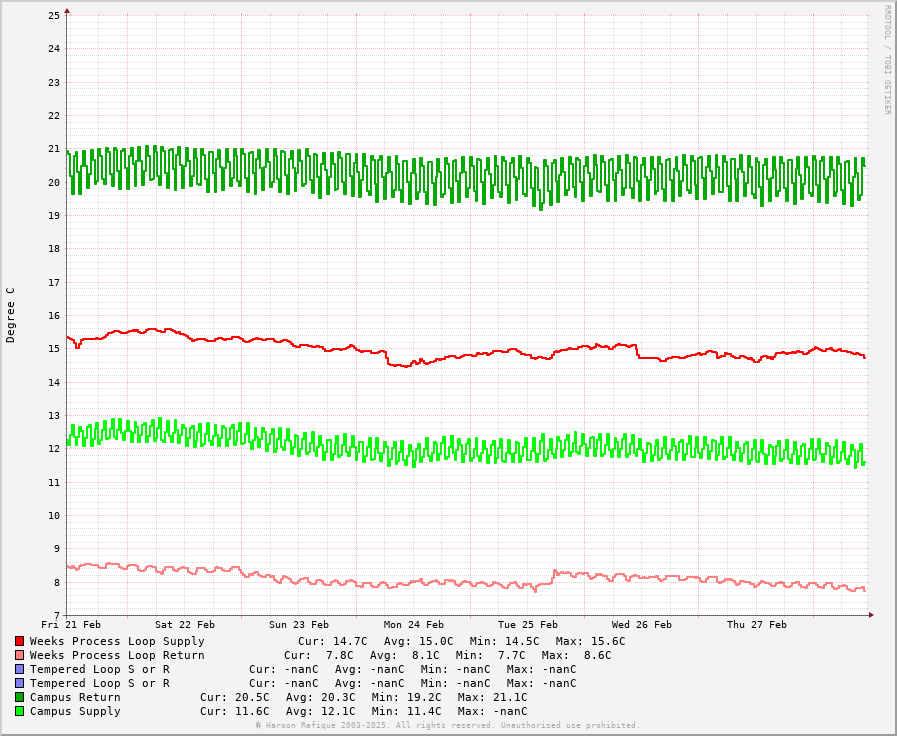The height and width of the screenshot is (736, 897).
Task: Select the Weeks Process Loop Supply legend label
Action: pyautogui.click(x=117, y=642)
